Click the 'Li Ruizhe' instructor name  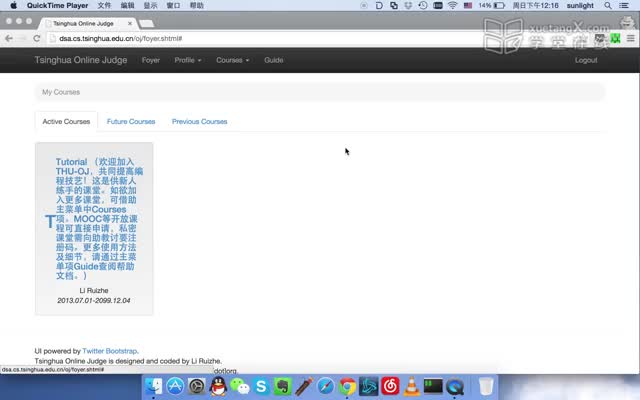coord(94,291)
